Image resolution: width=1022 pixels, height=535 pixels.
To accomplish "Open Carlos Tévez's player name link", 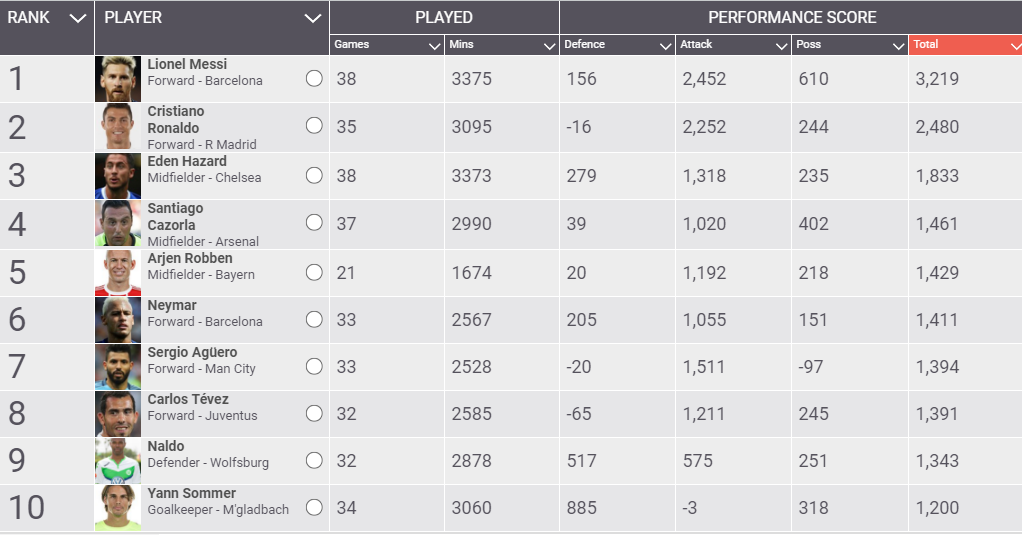I will pos(189,399).
